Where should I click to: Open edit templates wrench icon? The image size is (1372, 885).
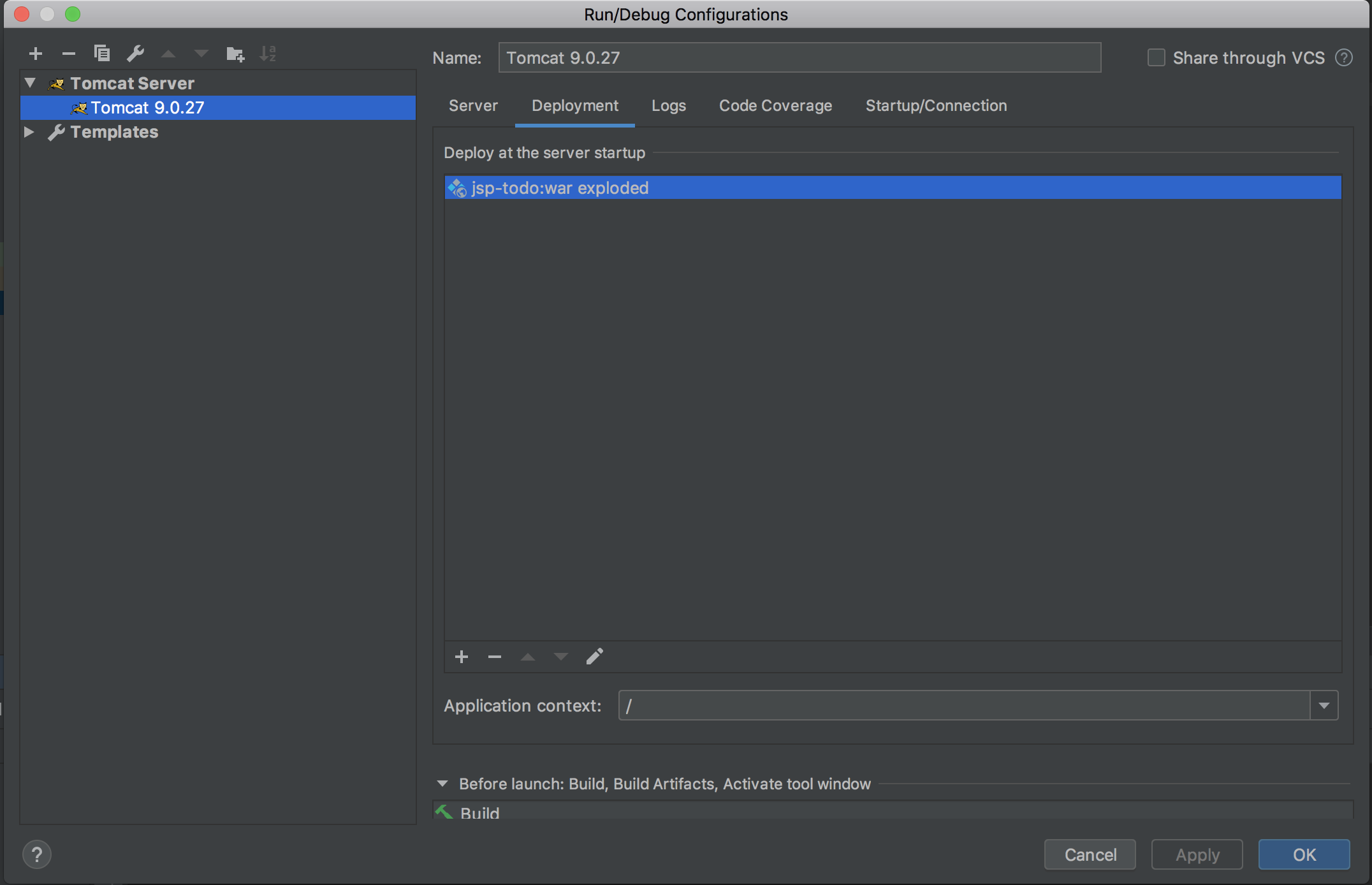[135, 54]
